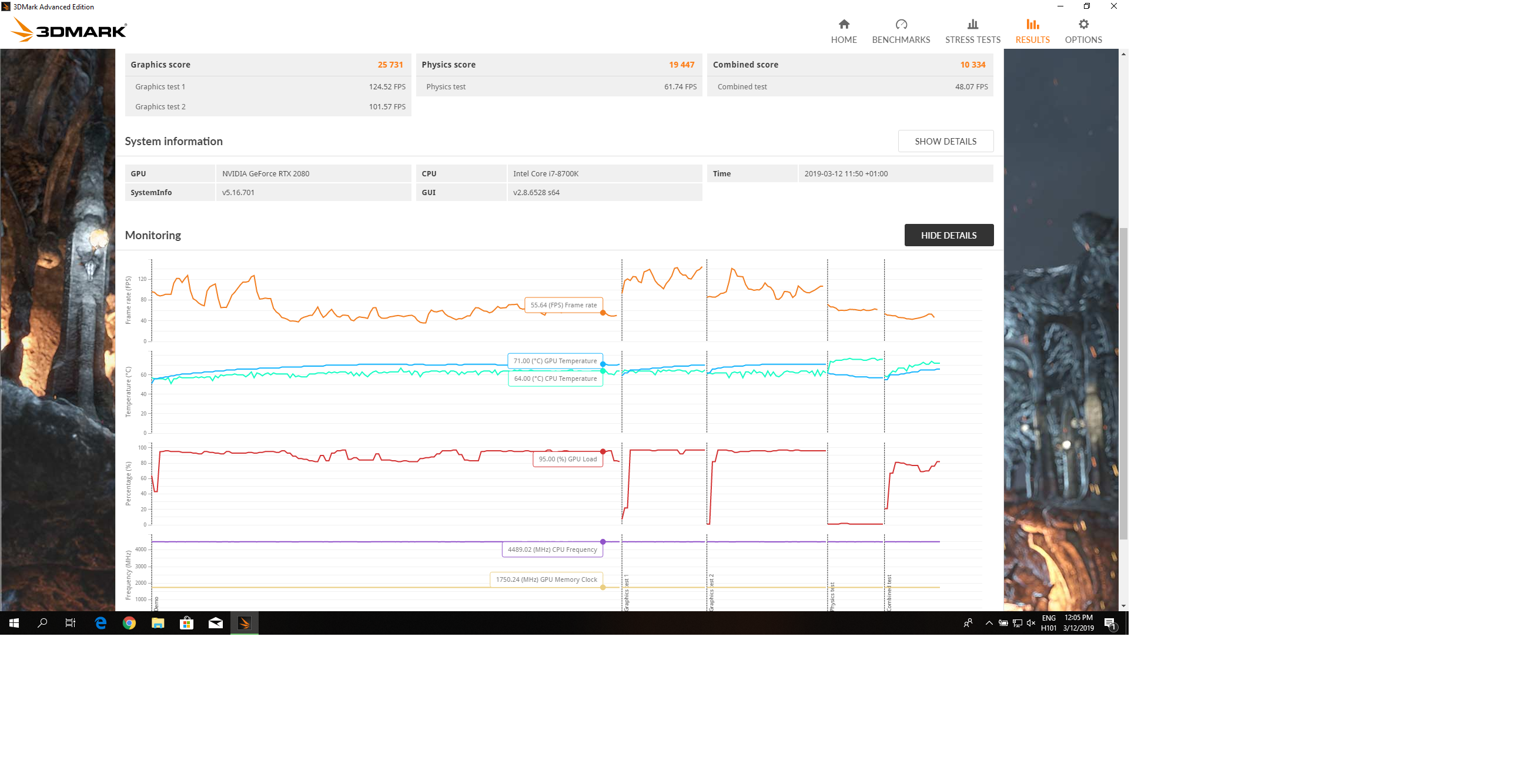Screen dimensions: 1526x784
Task: Click the Physics score value 19 447
Action: (x=681, y=65)
